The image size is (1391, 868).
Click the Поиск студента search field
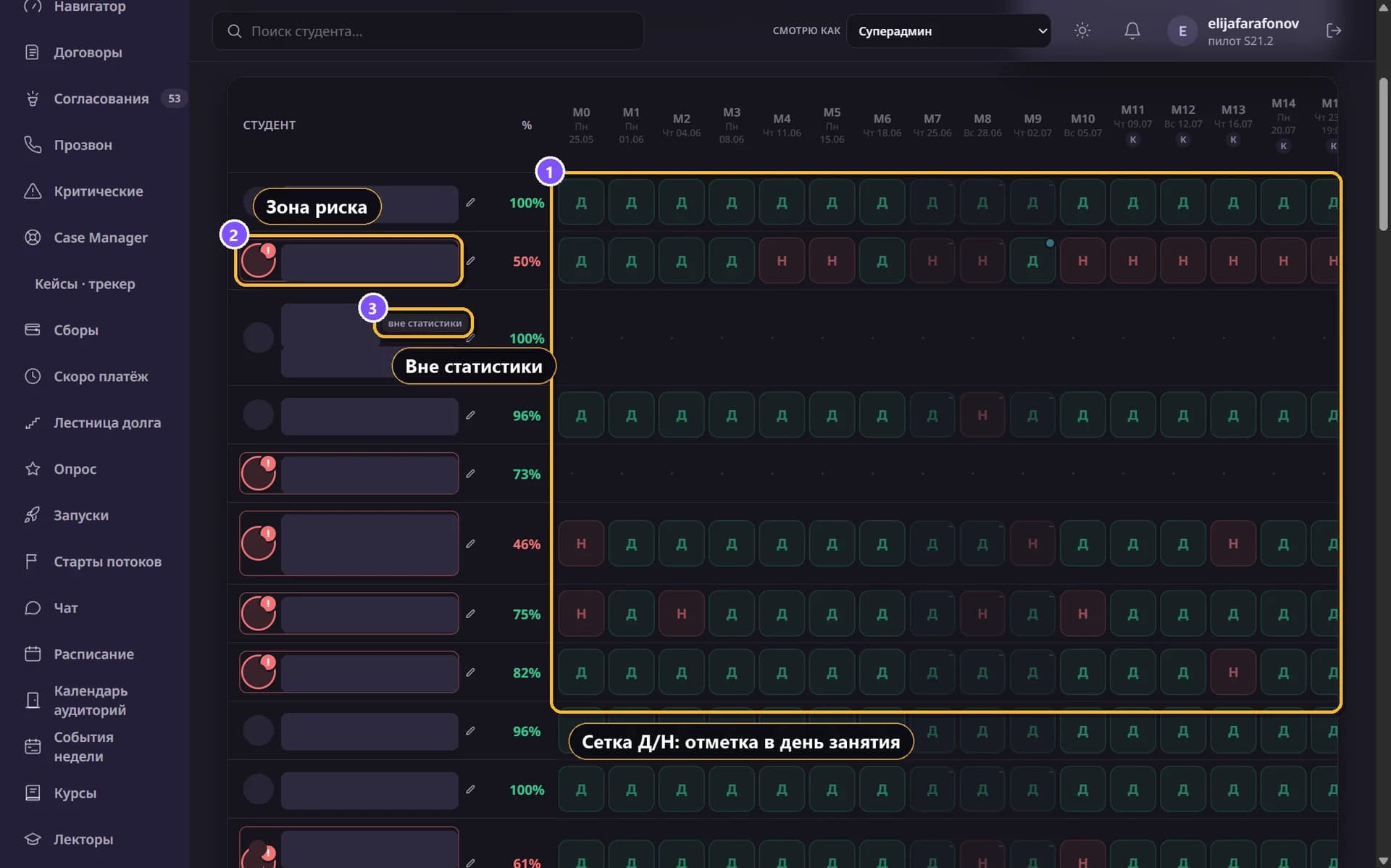[x=427, y=31]
